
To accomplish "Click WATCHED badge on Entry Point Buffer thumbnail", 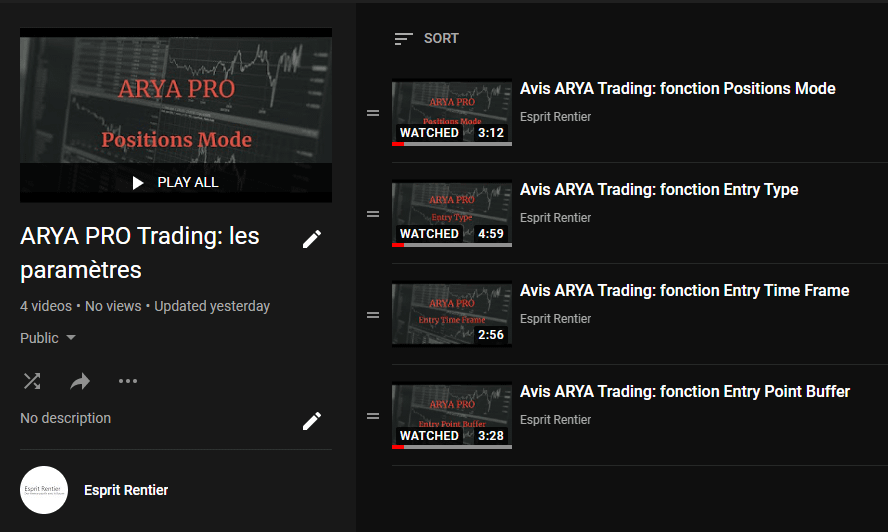I will pos(429,436).
